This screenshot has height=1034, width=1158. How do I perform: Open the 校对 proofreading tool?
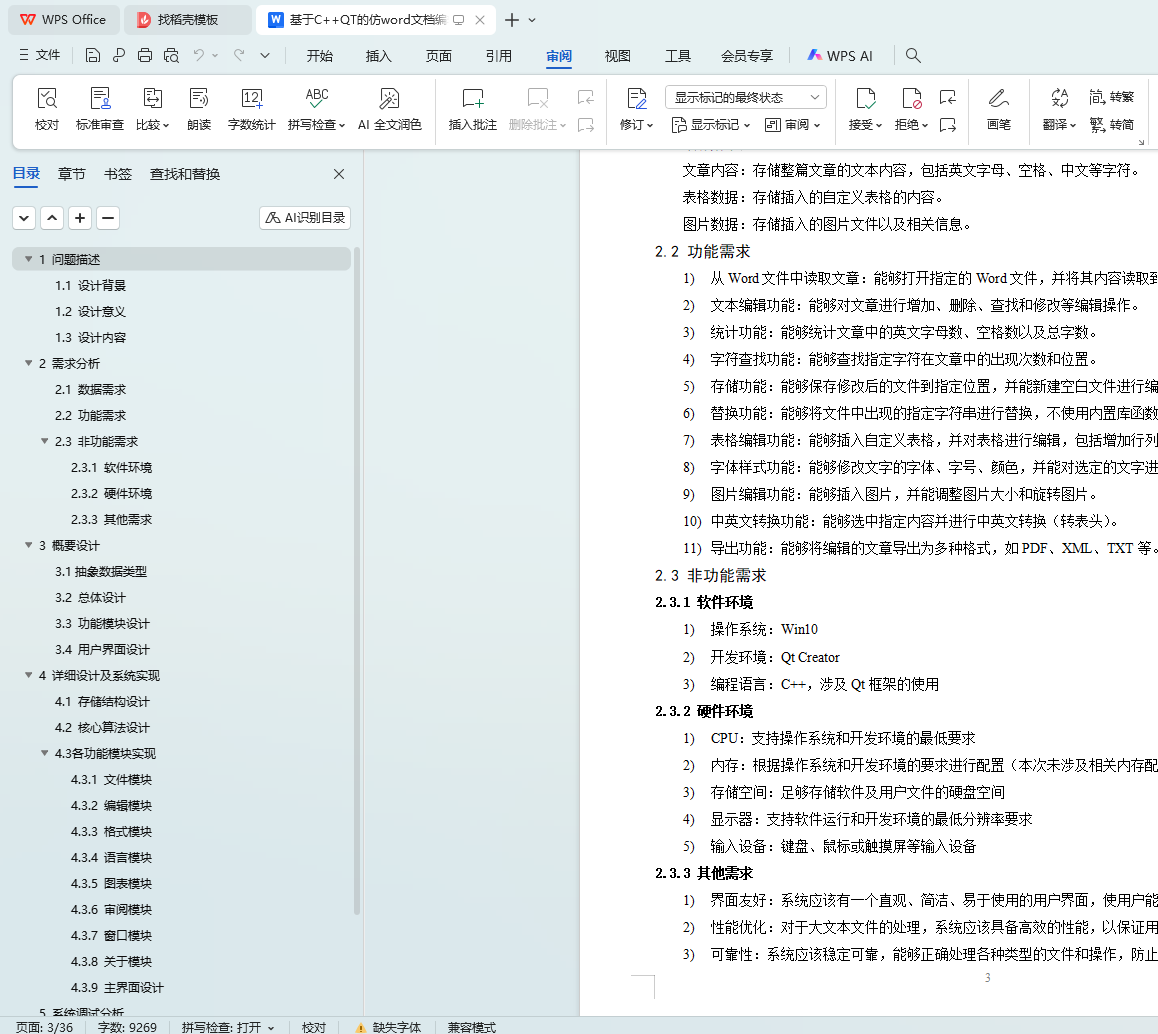[x=47, y=109]
